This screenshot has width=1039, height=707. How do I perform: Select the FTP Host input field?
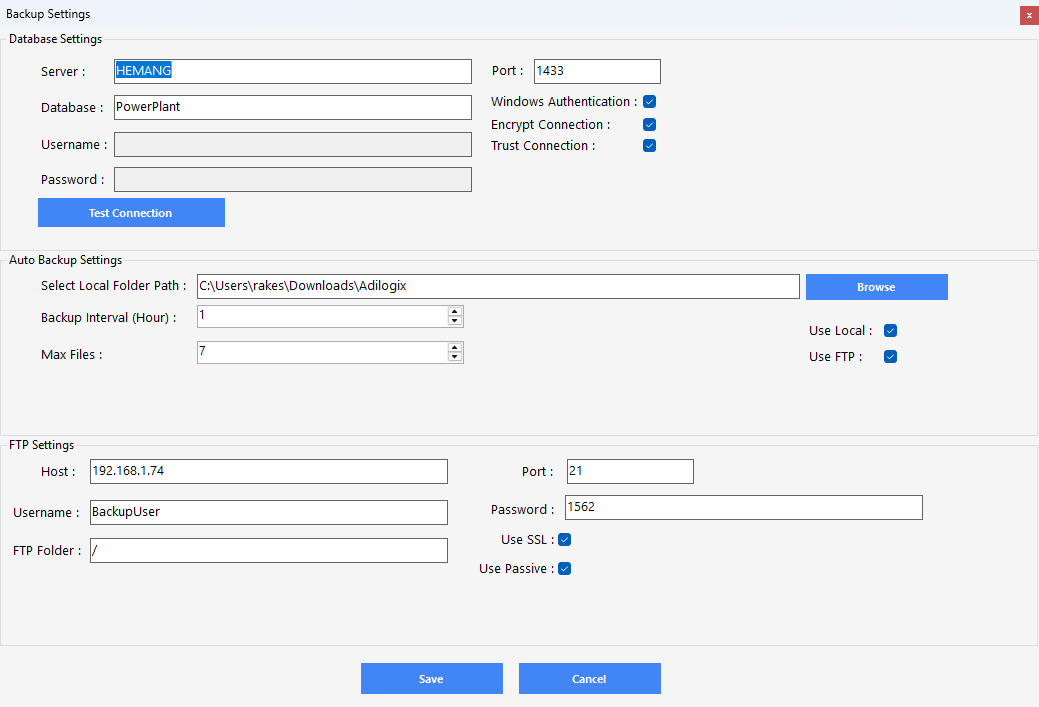268,471
